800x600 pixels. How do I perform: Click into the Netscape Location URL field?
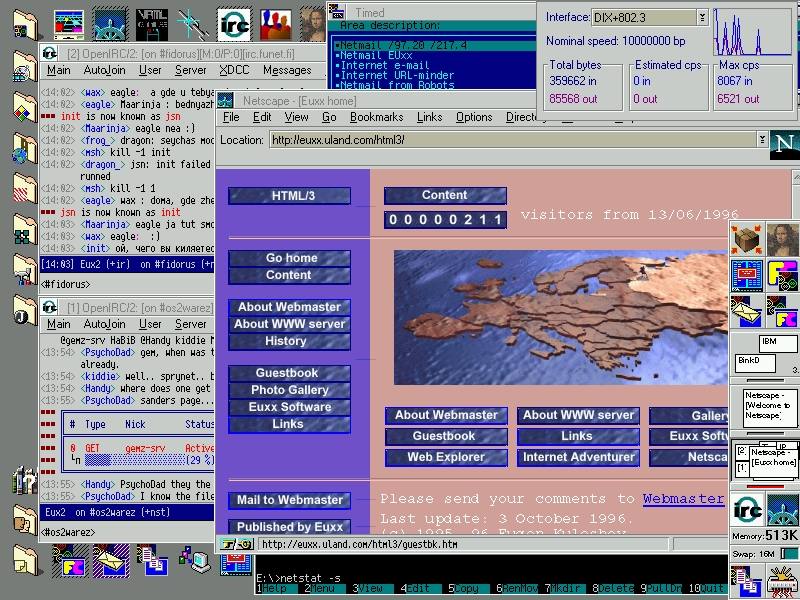(x=513, y=140)
